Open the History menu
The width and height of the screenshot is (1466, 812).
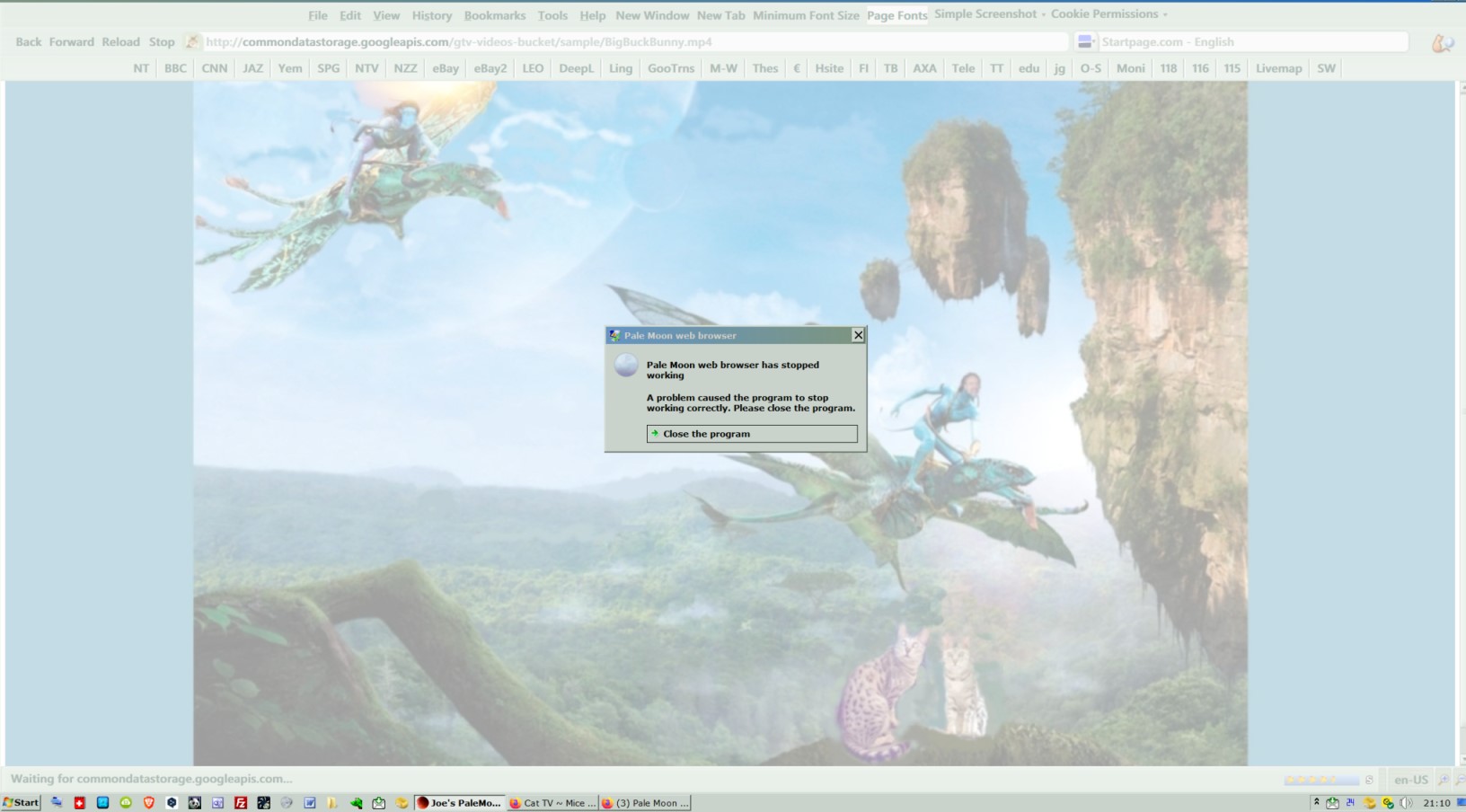coord(432,15)
